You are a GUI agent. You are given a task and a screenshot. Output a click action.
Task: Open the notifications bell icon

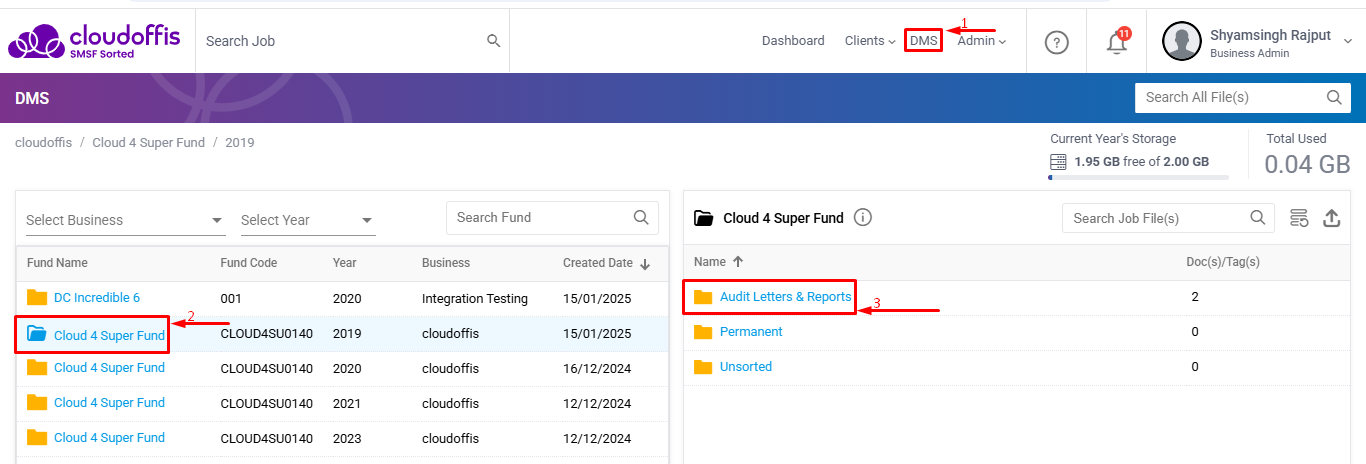pyautogui.click(x=1117, y=42)
